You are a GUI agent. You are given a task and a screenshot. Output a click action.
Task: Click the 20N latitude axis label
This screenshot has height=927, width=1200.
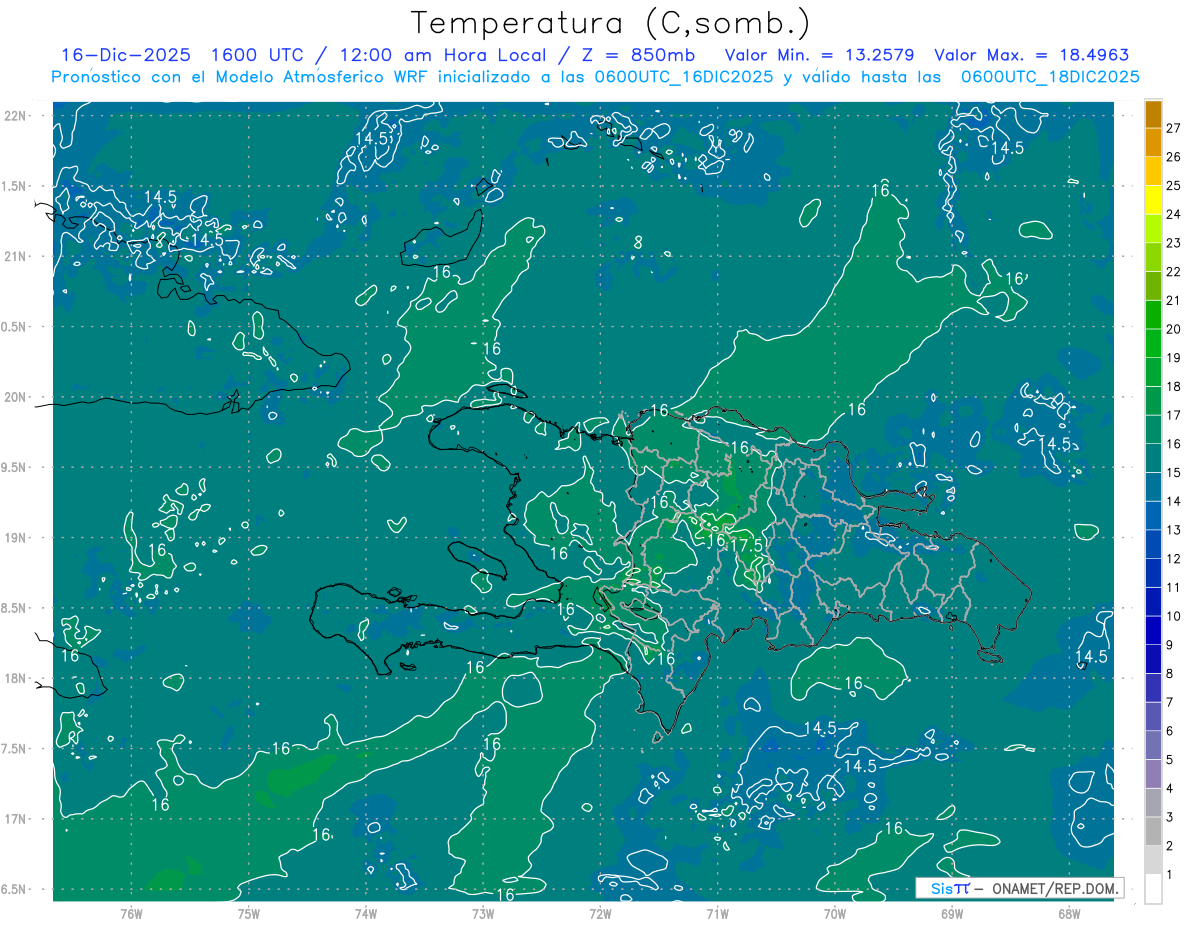click(15, 397)
